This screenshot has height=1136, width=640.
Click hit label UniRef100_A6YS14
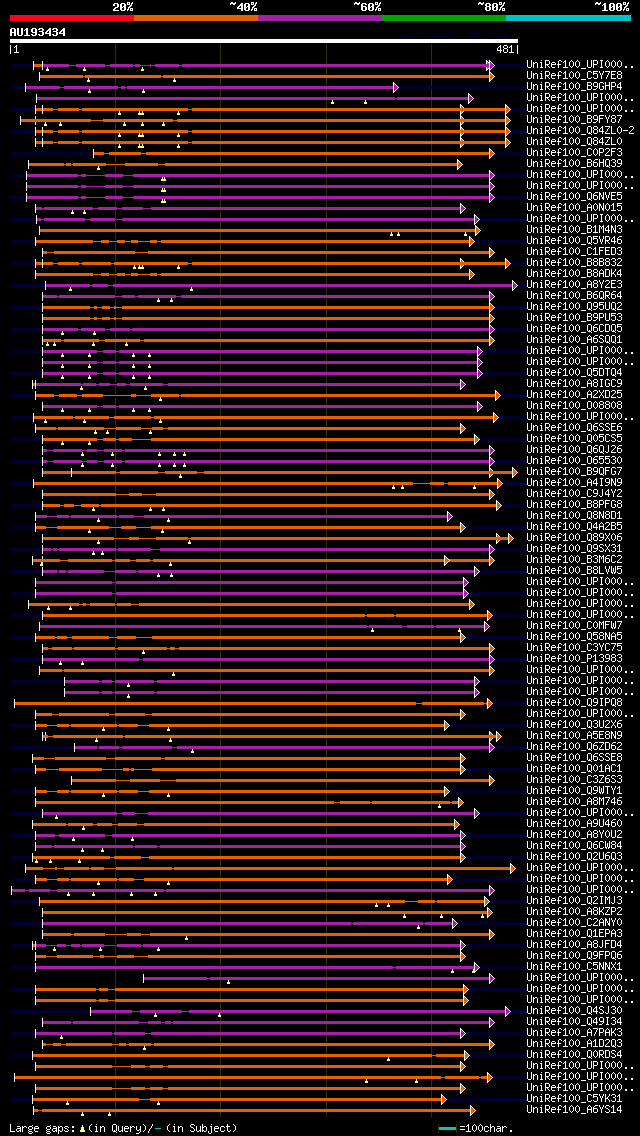(x=574, y=1110)
